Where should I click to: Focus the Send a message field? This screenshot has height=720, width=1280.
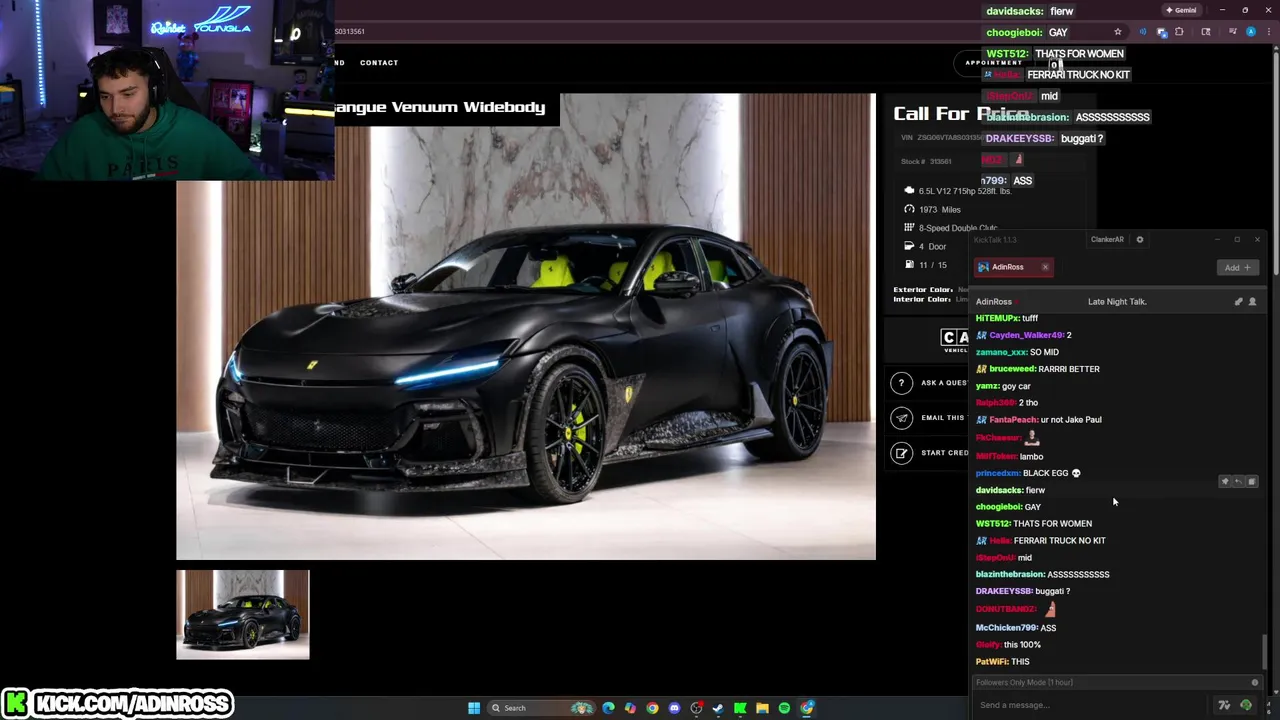(x=1090, y=705)
